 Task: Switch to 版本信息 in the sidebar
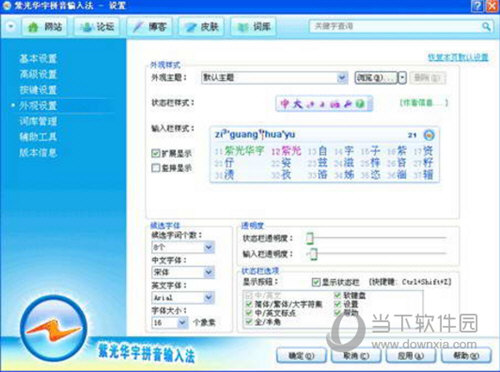point(38,153)
